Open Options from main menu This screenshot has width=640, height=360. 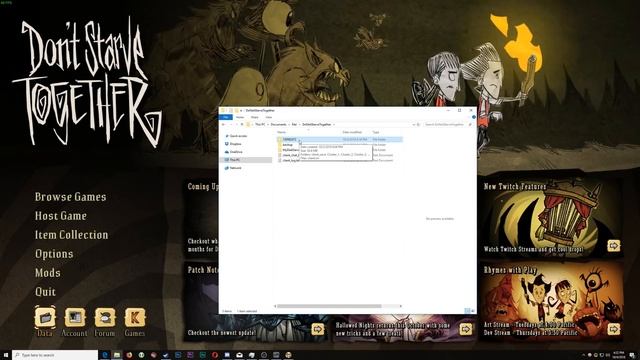[54, 254]
